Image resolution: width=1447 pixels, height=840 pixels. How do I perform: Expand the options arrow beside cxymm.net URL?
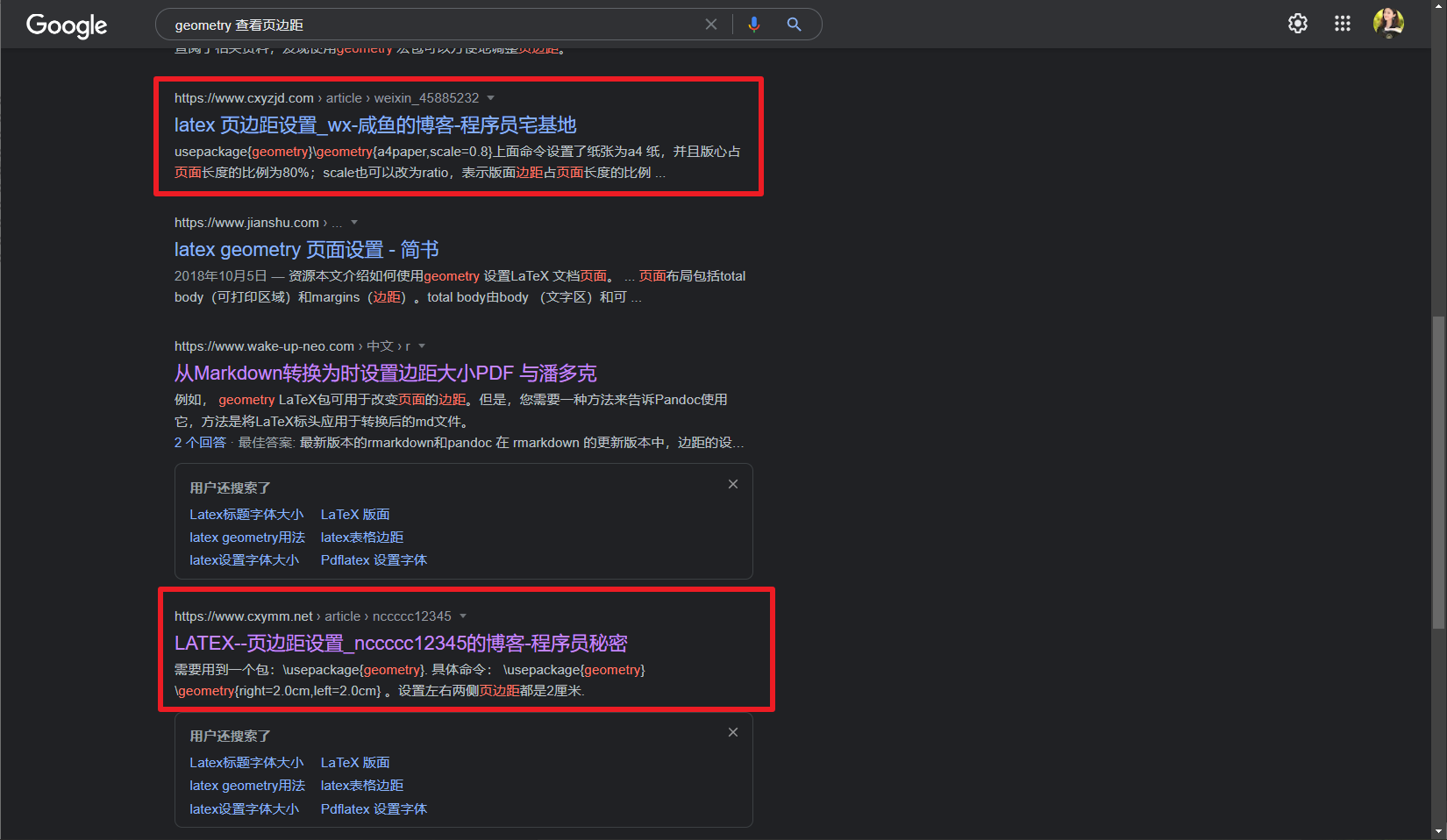click(x=463, y=616)
